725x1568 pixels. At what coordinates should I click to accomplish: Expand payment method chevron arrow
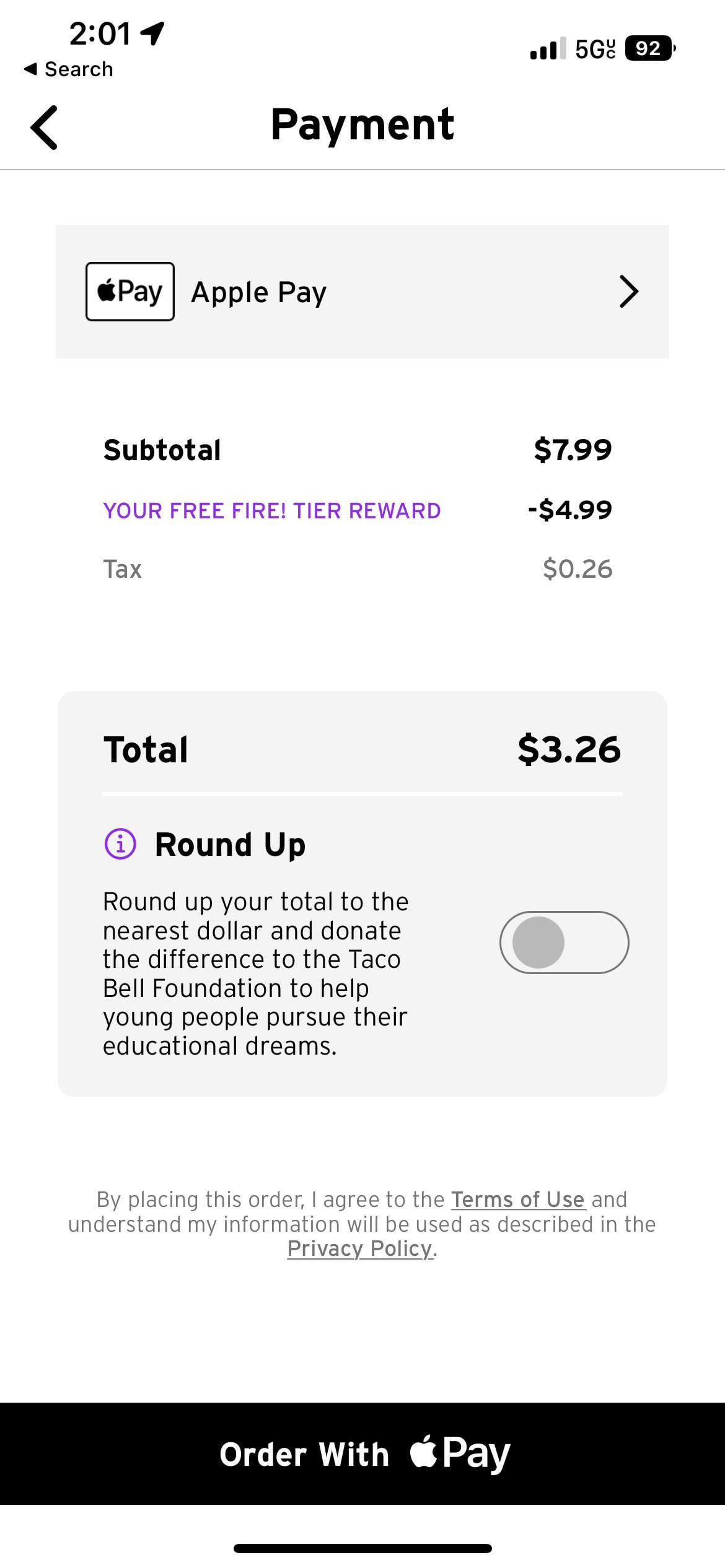[x=628, y=292]
